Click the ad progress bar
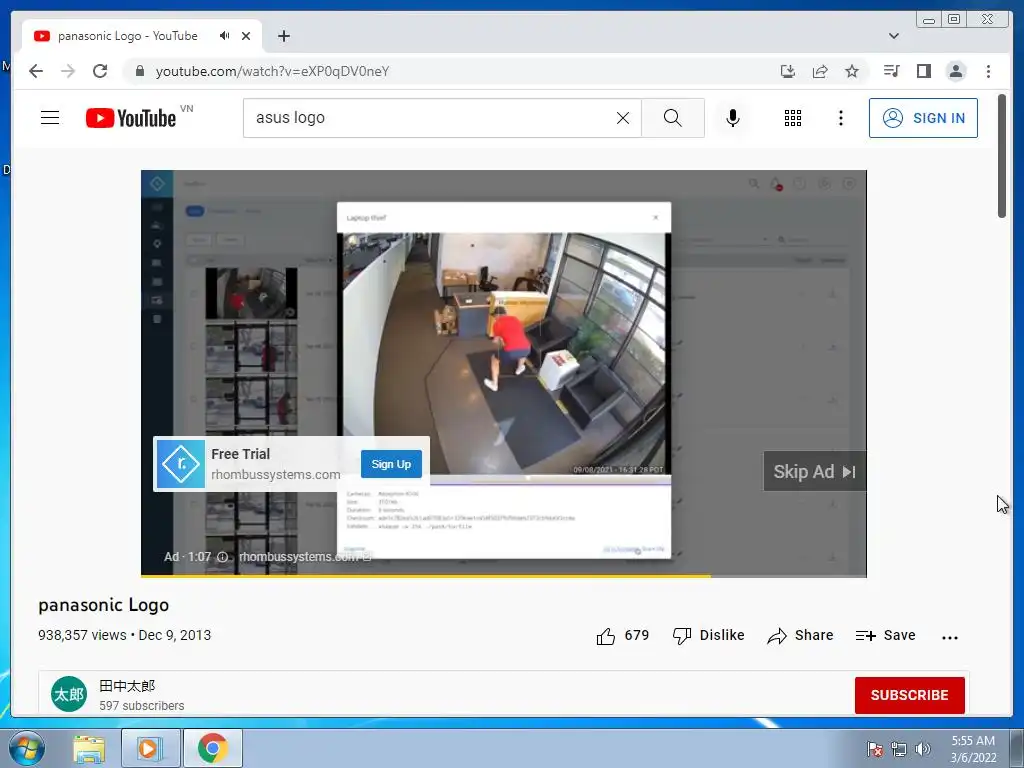The image size is (1024, 768). pyautogui.click(x=504, y=575)
